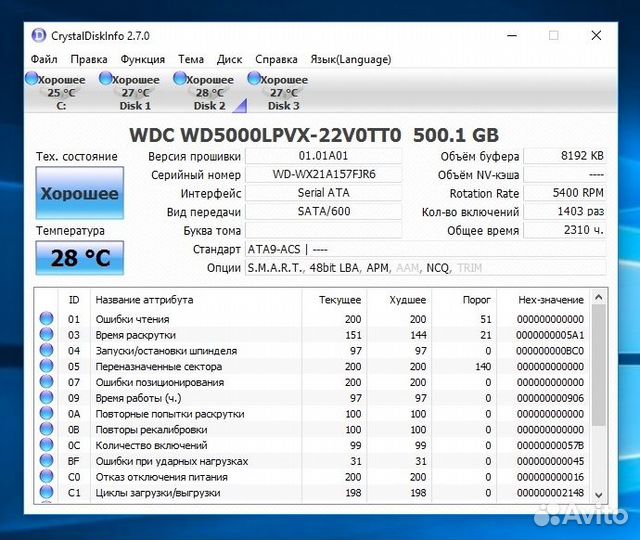Viewport: 640px width, 540px height.
Task: Open the Правка menu
Action: [x=89, y=60]
